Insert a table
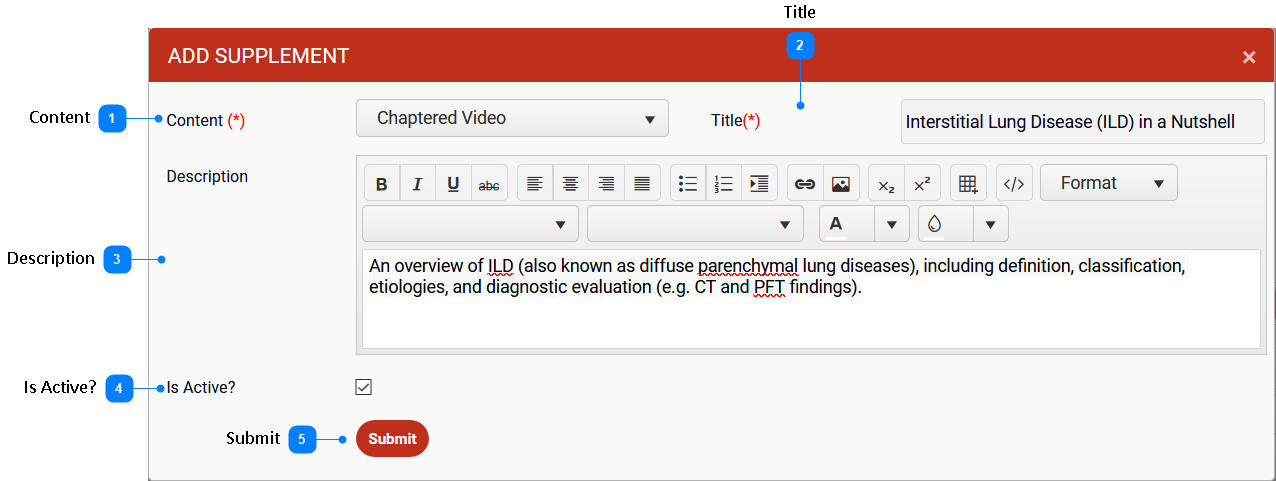 tap(967, 184)
